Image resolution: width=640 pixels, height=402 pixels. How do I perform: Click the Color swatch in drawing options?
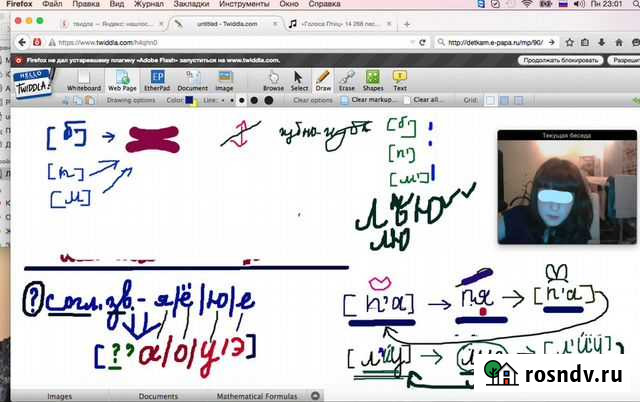191,100
